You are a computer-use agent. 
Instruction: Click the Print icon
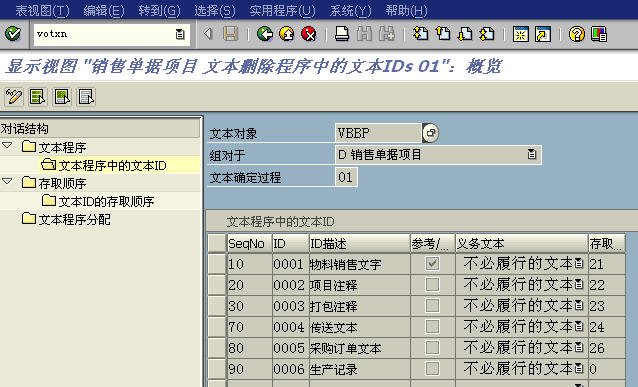(x=342, y=34)
